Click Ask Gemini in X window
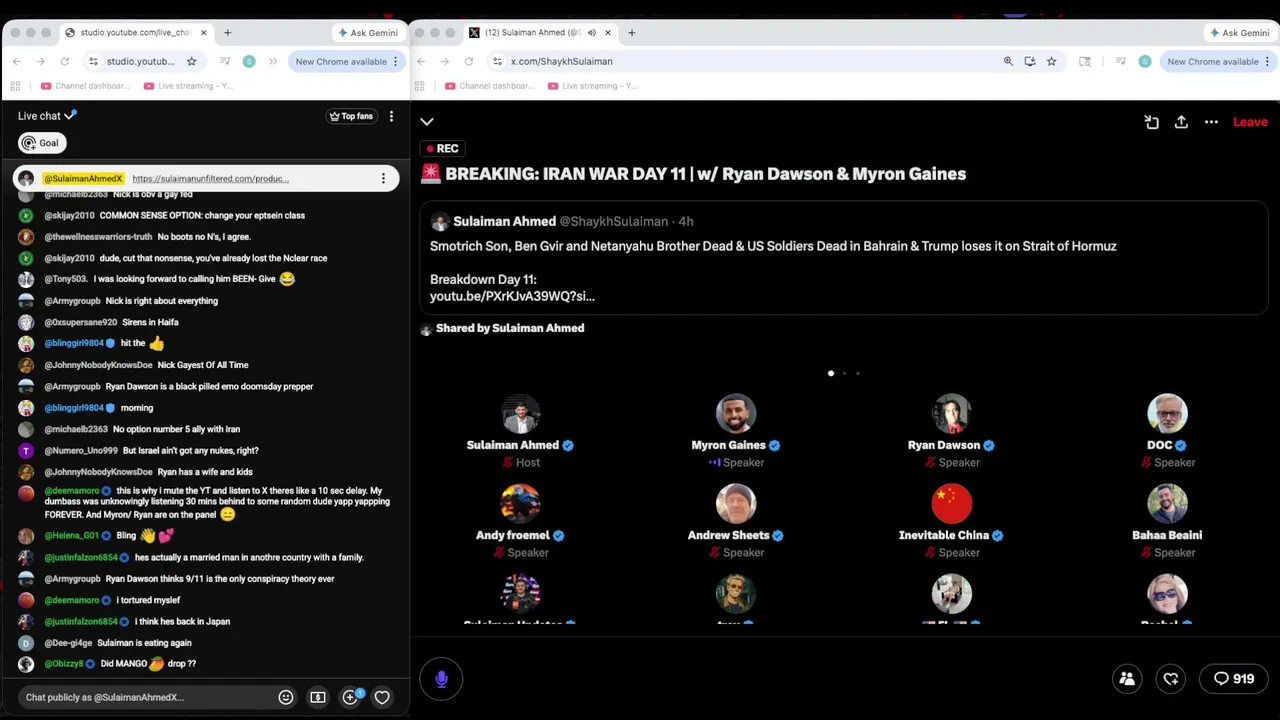The image size is (1280, 720). point(1240,33)
